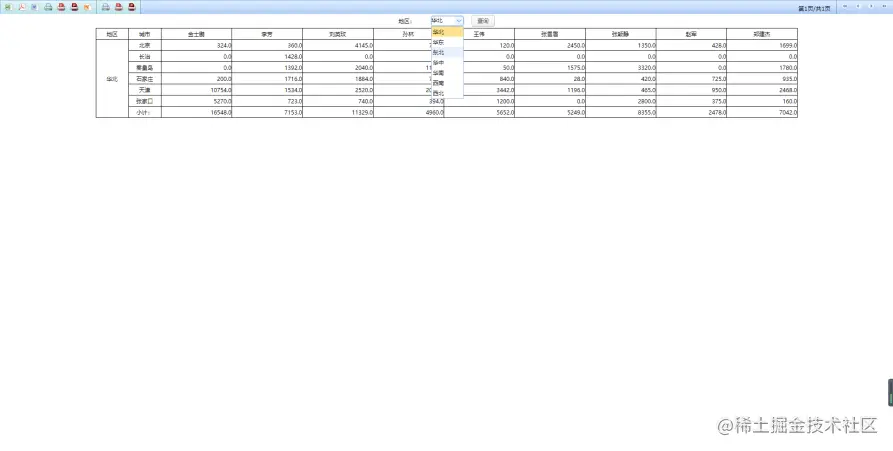This screenshot has width=893, height=451.
Task: Click the green printer icon
Action: coord(48,7)
